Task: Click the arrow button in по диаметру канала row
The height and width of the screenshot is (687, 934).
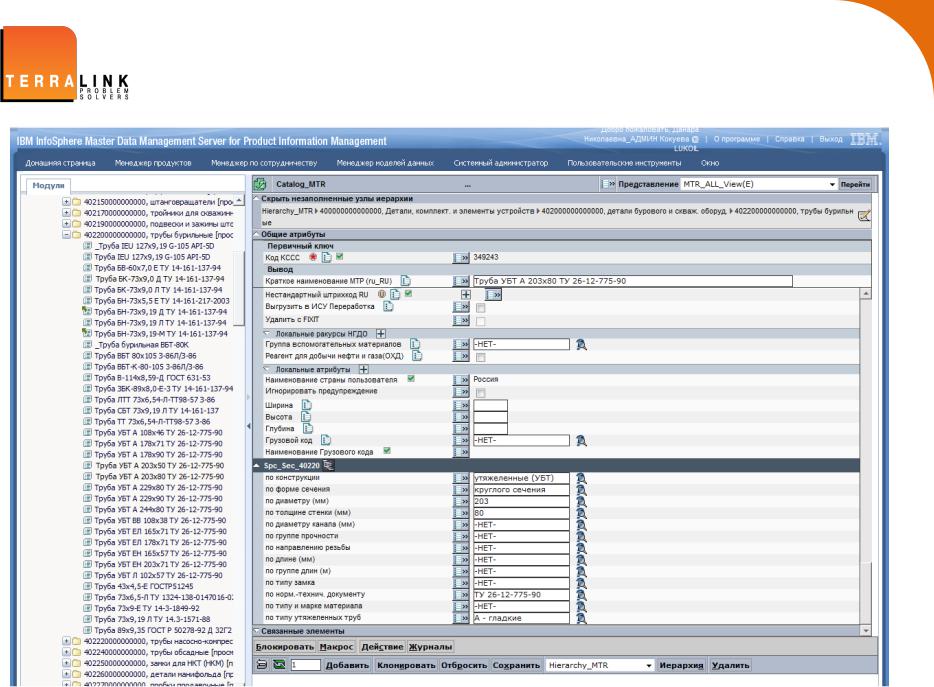Action: pyautogui.click(x=461, y=525)
